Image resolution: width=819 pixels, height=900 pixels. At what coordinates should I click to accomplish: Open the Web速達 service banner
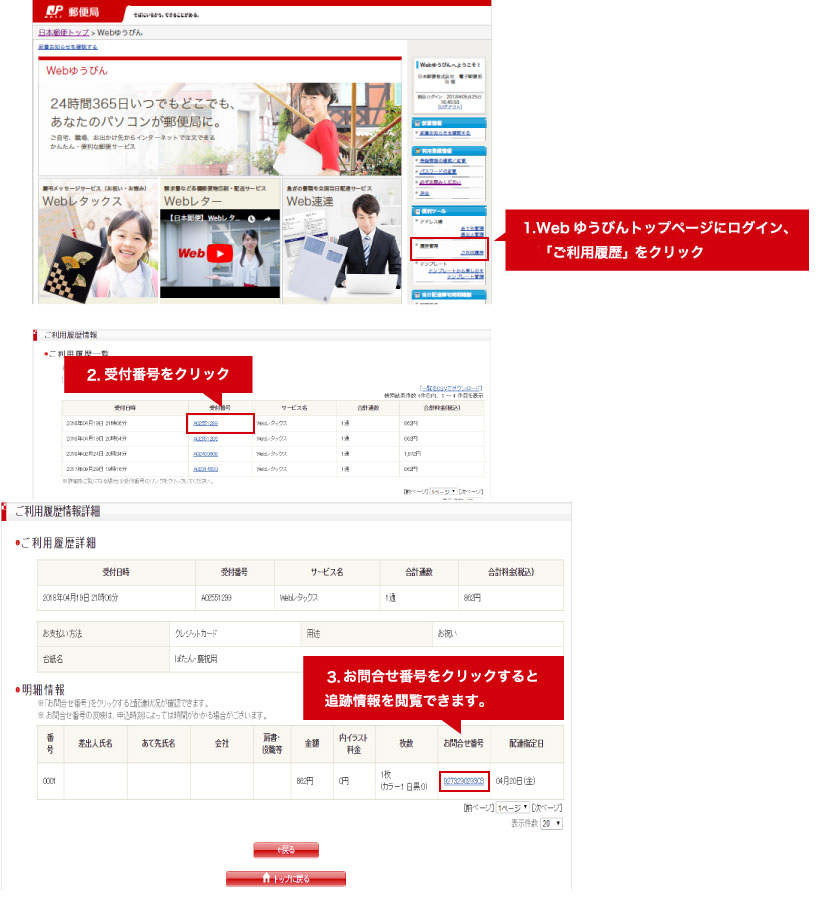click(342, 240)
